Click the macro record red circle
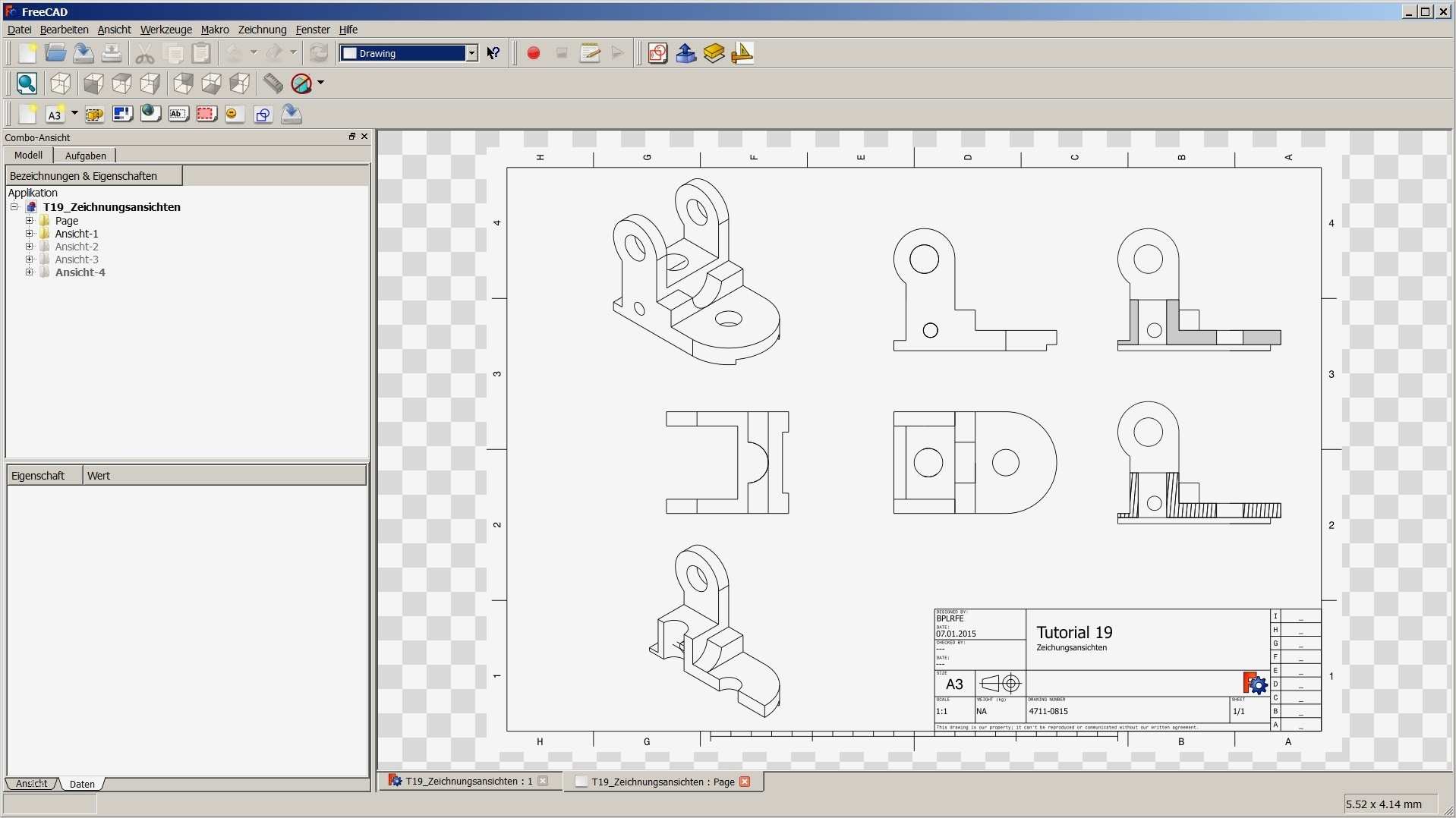Image resolution: width=1456 pixels, height=818 pixels. click(534, 53)
